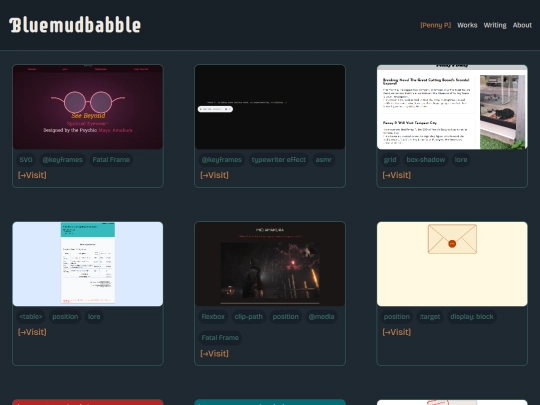The height and width of the screenshot is (405, 540).
Task: Click the flexbox tag
Action: (213, 317)
